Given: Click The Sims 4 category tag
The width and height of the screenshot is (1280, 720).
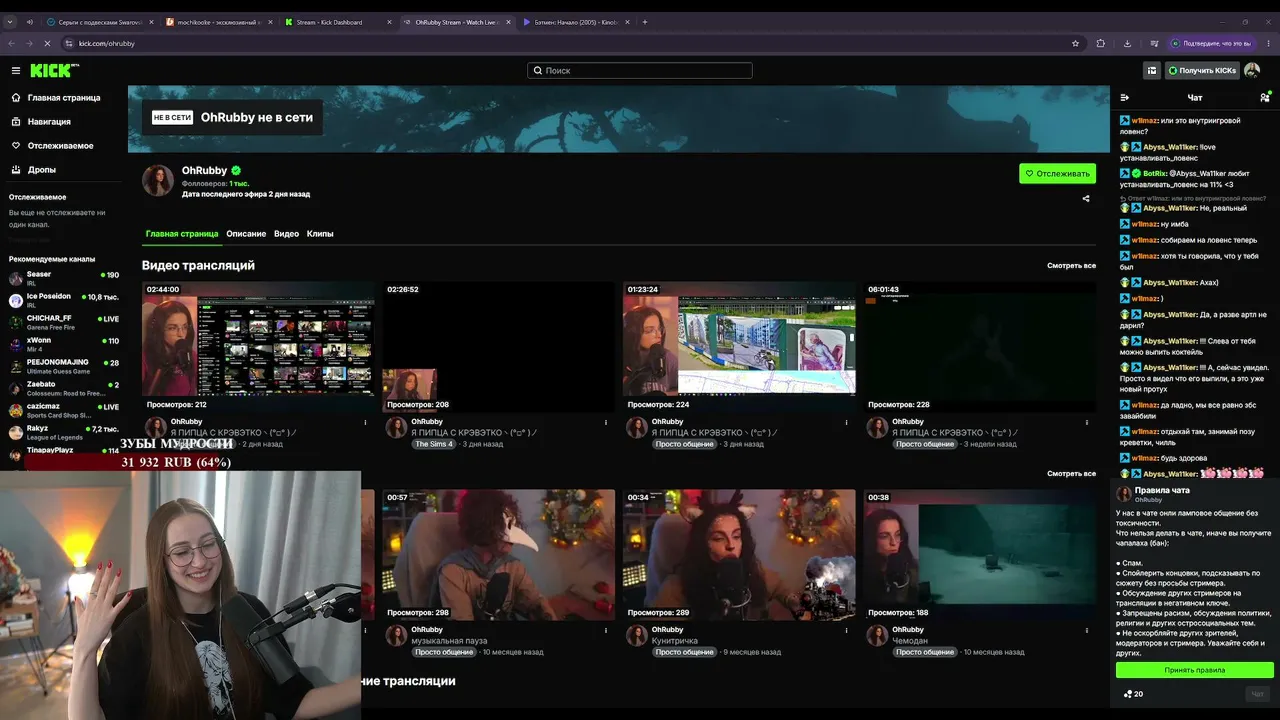Looking at the screenshot, I should pyautogui.click(x=434, y=444).
